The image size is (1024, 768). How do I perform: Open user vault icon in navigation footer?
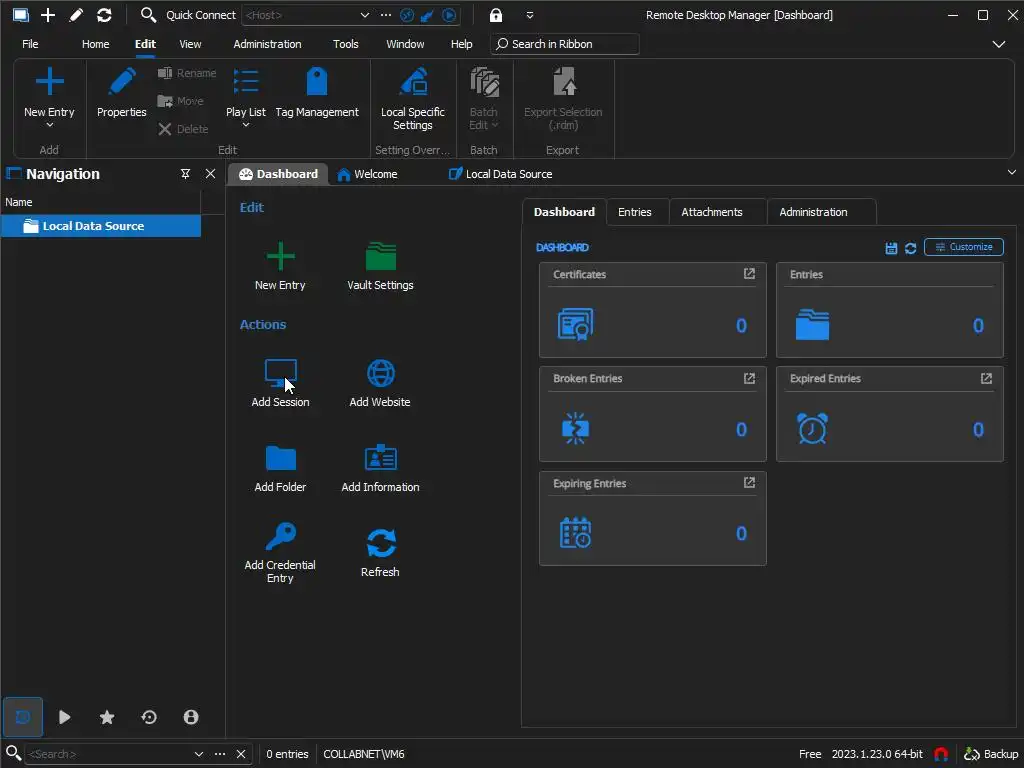191,717
